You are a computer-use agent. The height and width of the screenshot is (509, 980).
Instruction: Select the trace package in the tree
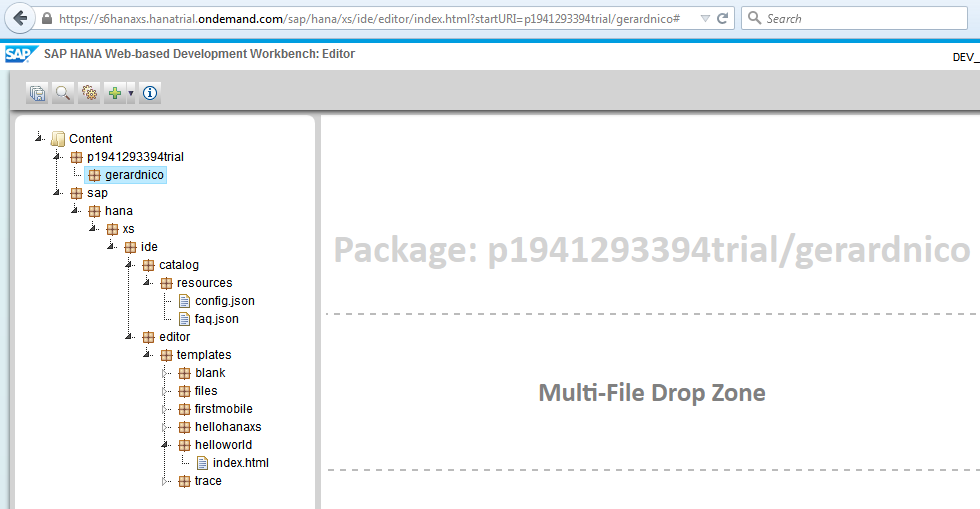[208, 481]
